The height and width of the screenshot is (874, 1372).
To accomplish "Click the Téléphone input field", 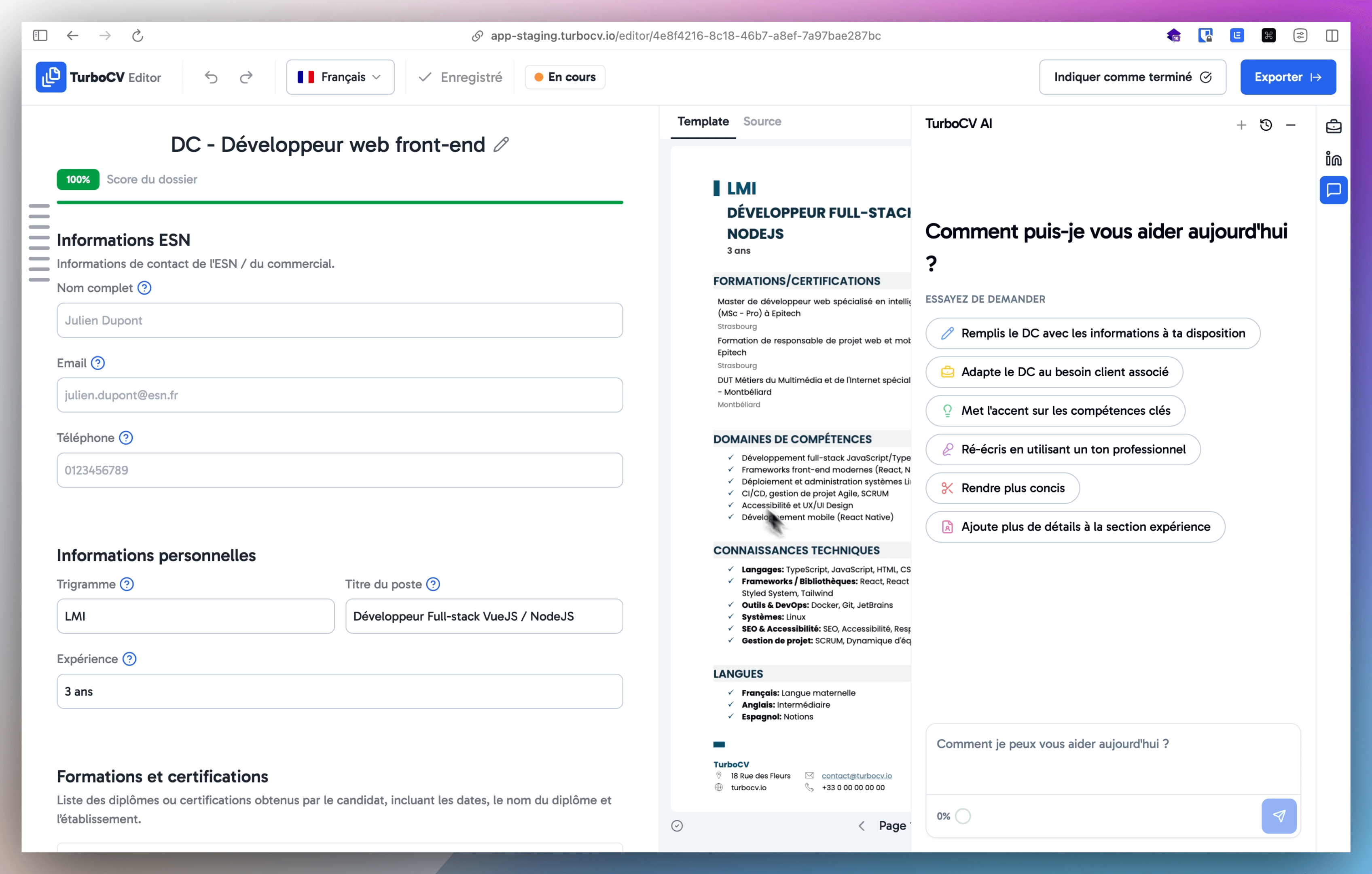I will click(x=340, y=470).
